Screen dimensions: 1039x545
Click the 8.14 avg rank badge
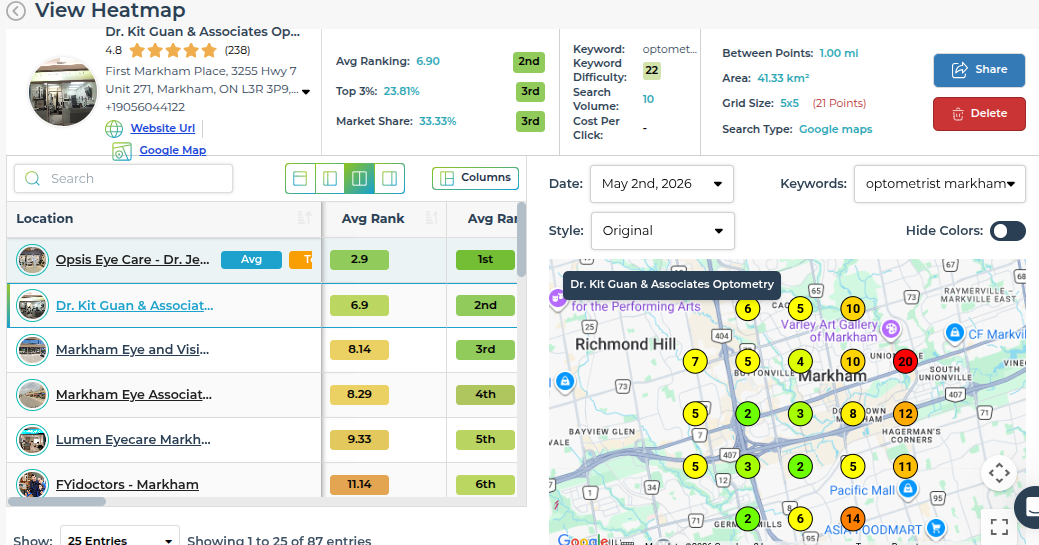coord(359,350)
